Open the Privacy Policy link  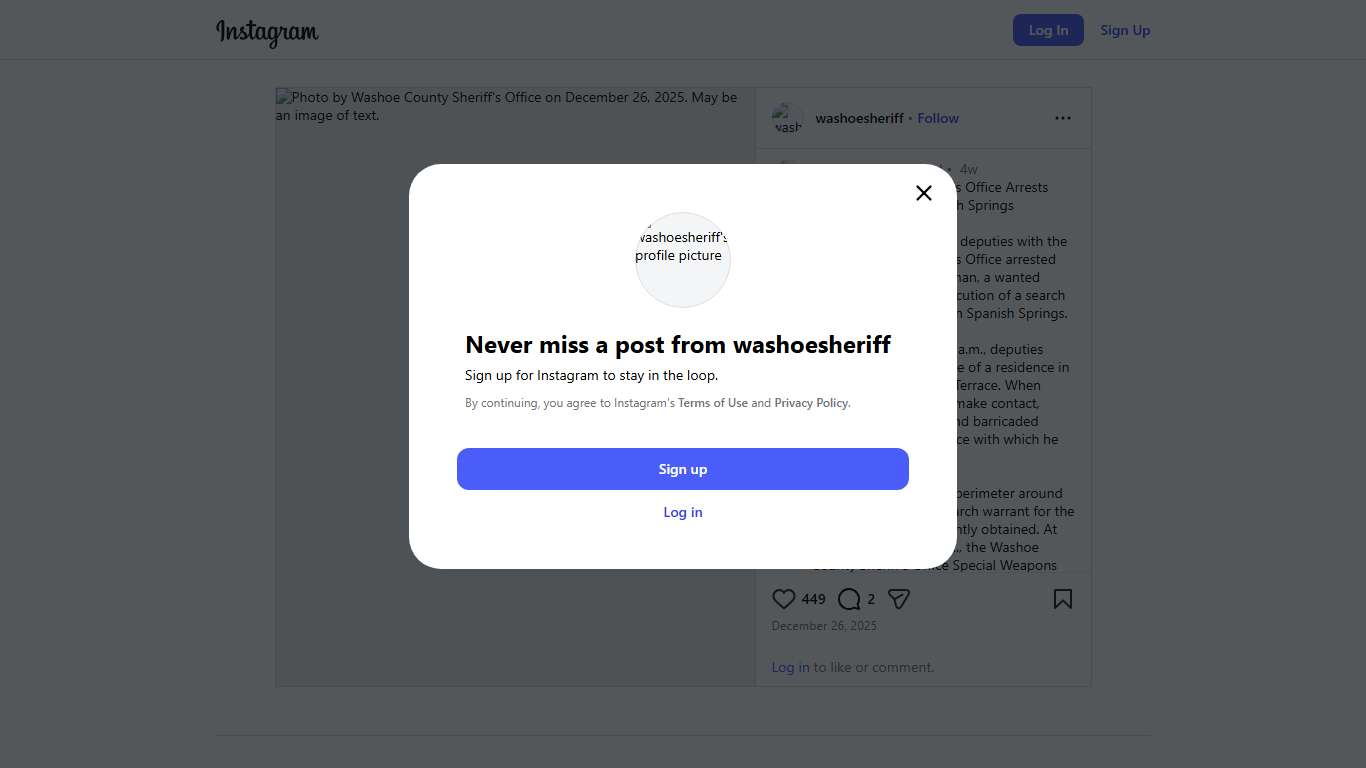pyautogui.click(x=811, y=403)
